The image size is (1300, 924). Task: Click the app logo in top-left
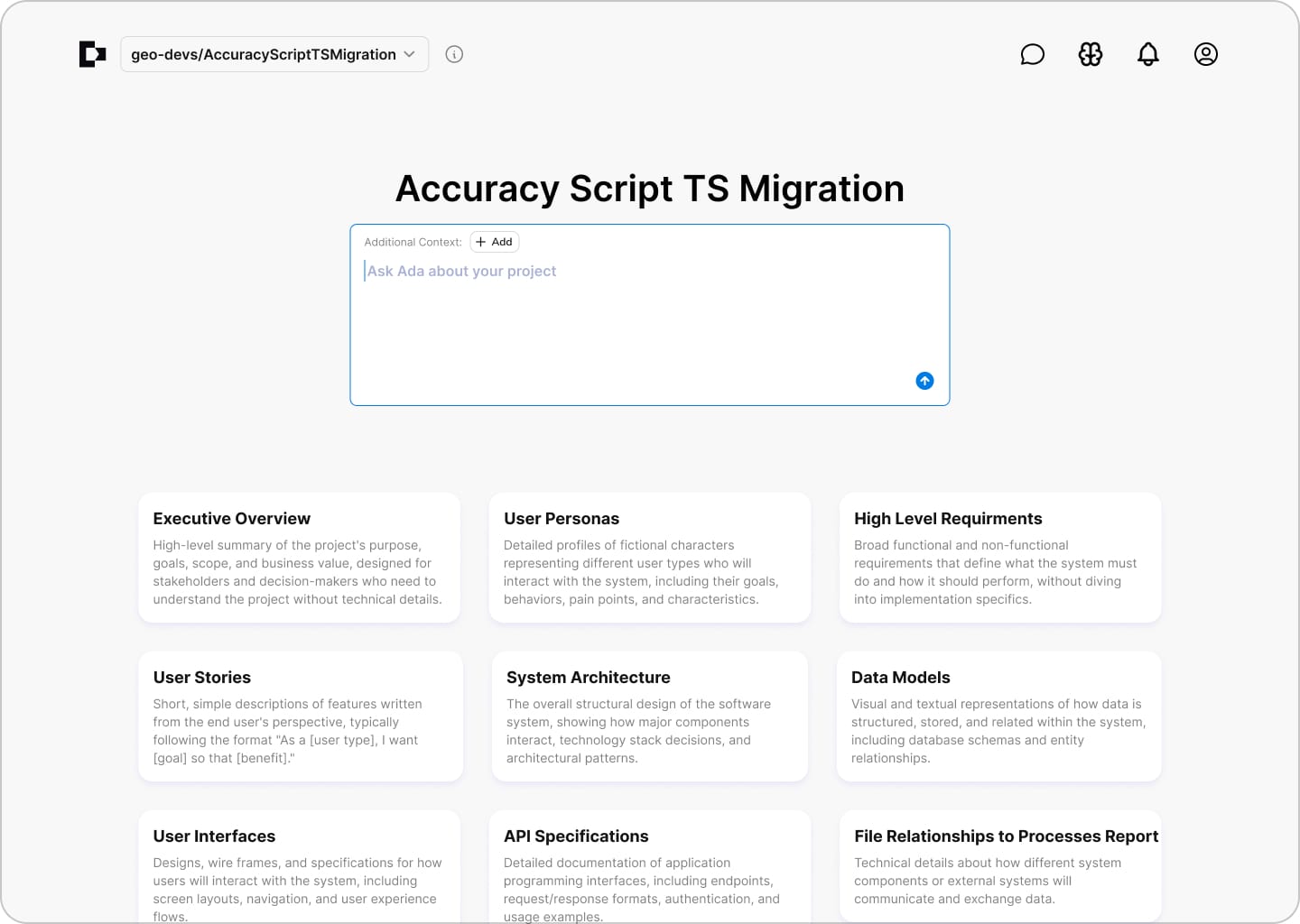click(x=92, y=54)
